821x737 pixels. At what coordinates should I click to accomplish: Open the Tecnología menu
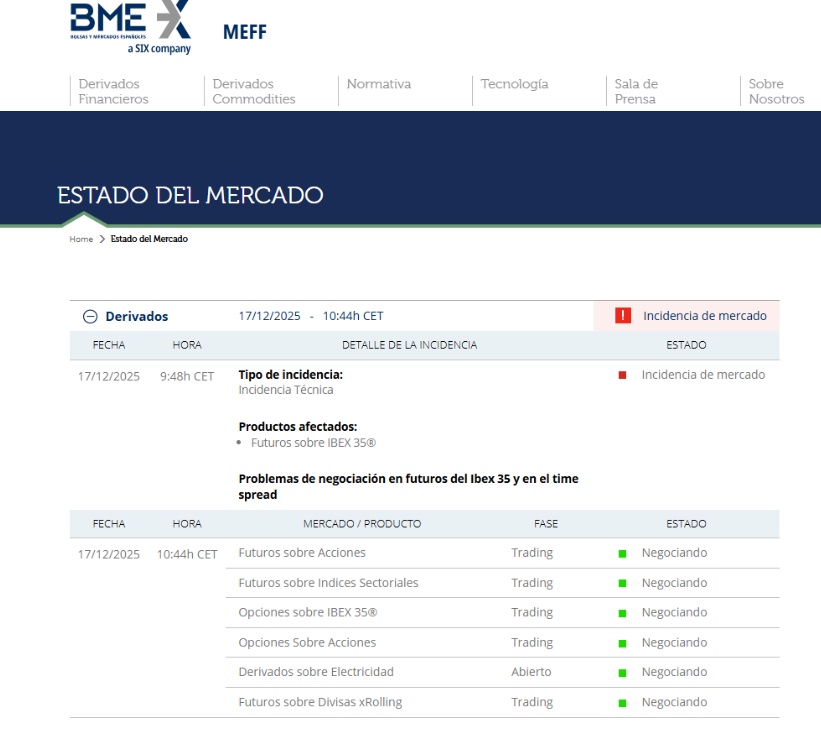click(x=514, y=84)
